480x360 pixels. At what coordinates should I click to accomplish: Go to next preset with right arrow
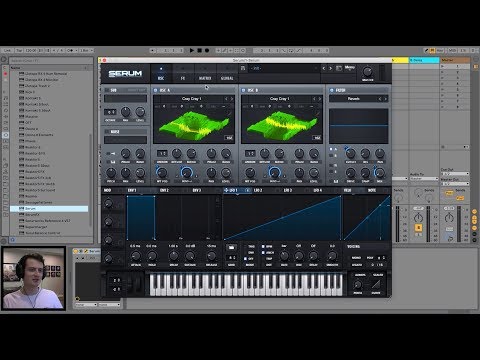coord(330,68)
